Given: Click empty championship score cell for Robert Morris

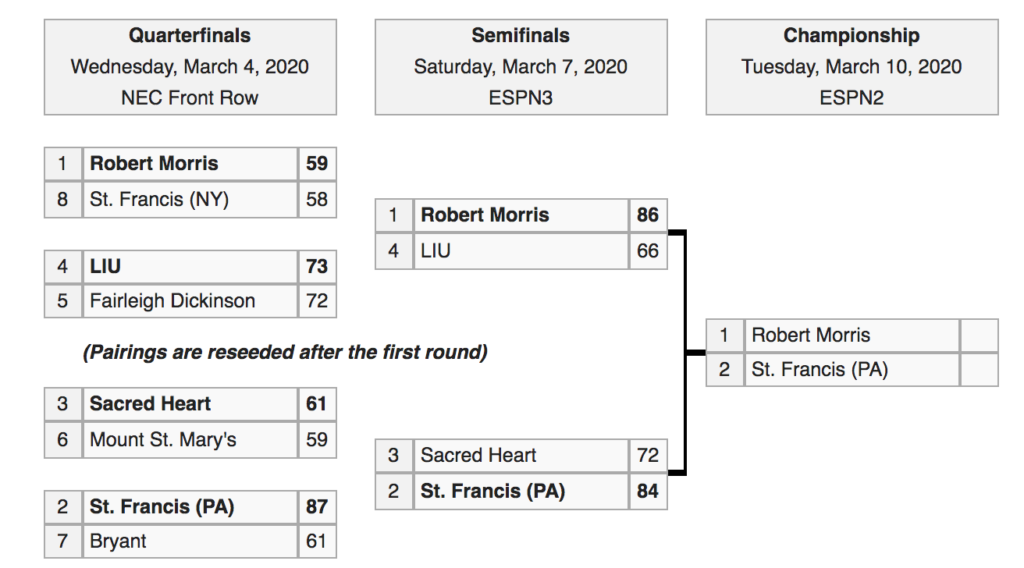Looking at the screenshot, I should [979, 335].
